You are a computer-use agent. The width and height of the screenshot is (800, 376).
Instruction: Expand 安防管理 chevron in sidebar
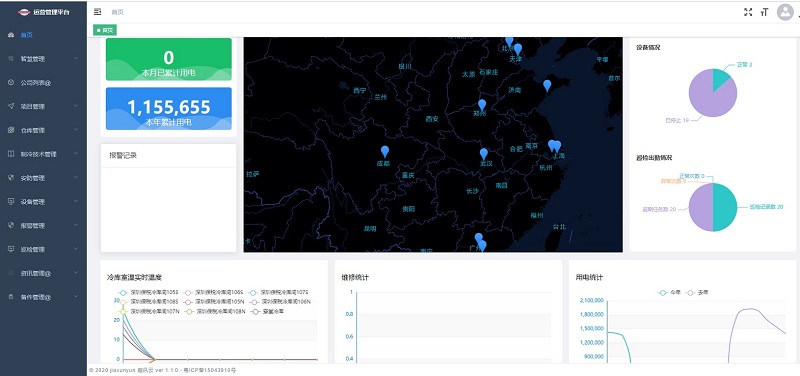76,178
